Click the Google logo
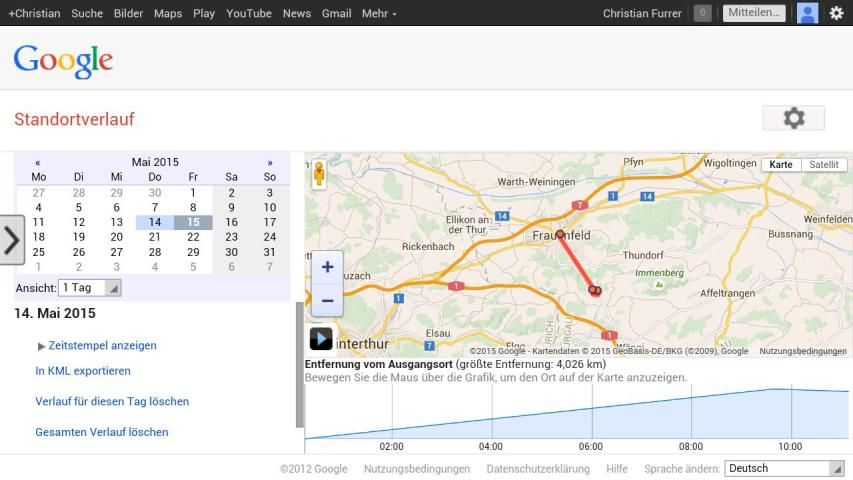The width and height of the screenshot is (853, 480). click(x=63, y=62)
